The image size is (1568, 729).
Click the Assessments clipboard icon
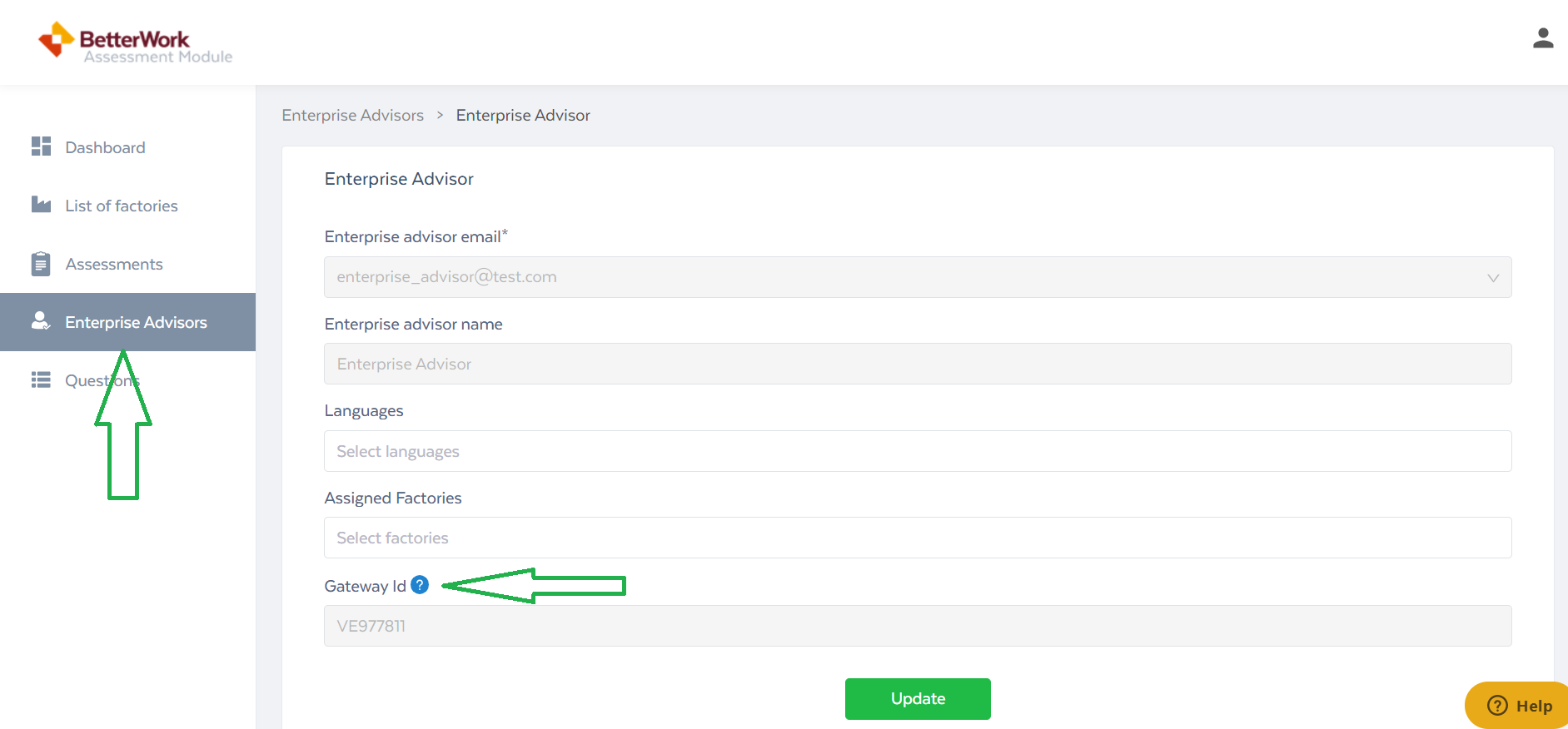tap(41, 264)
